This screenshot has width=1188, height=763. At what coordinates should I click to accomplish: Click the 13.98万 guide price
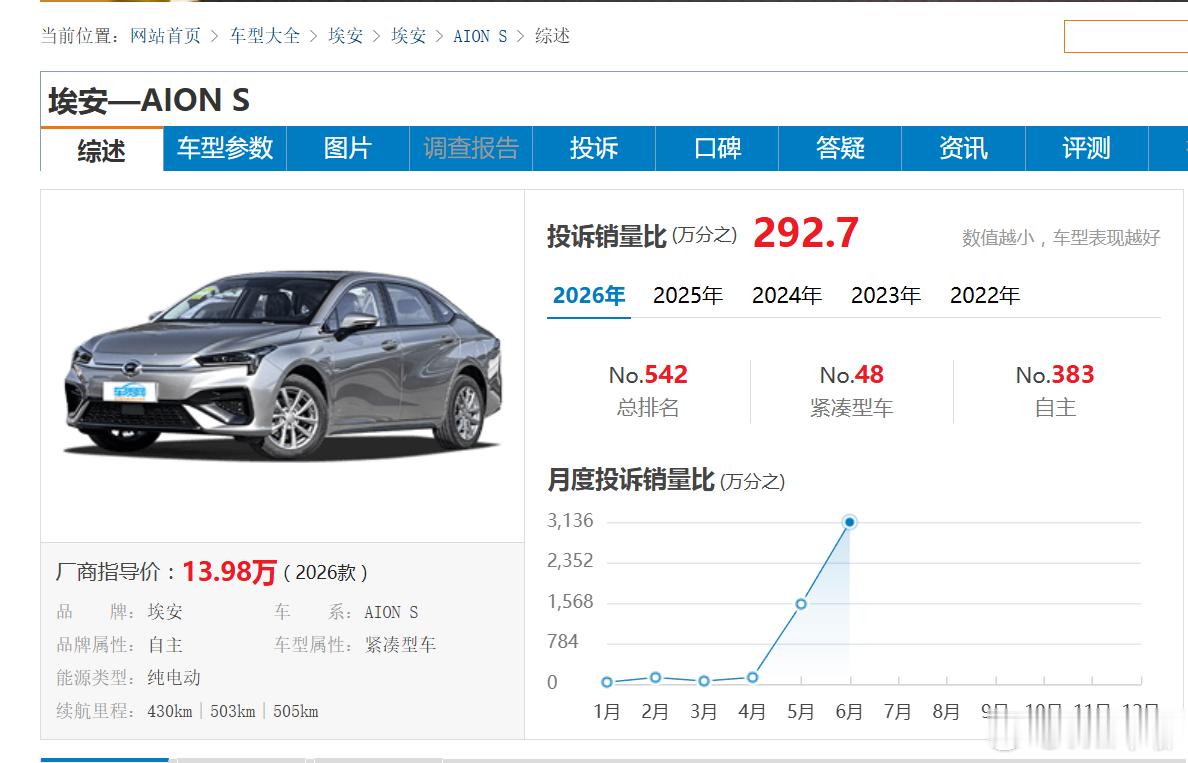(230, 571)
